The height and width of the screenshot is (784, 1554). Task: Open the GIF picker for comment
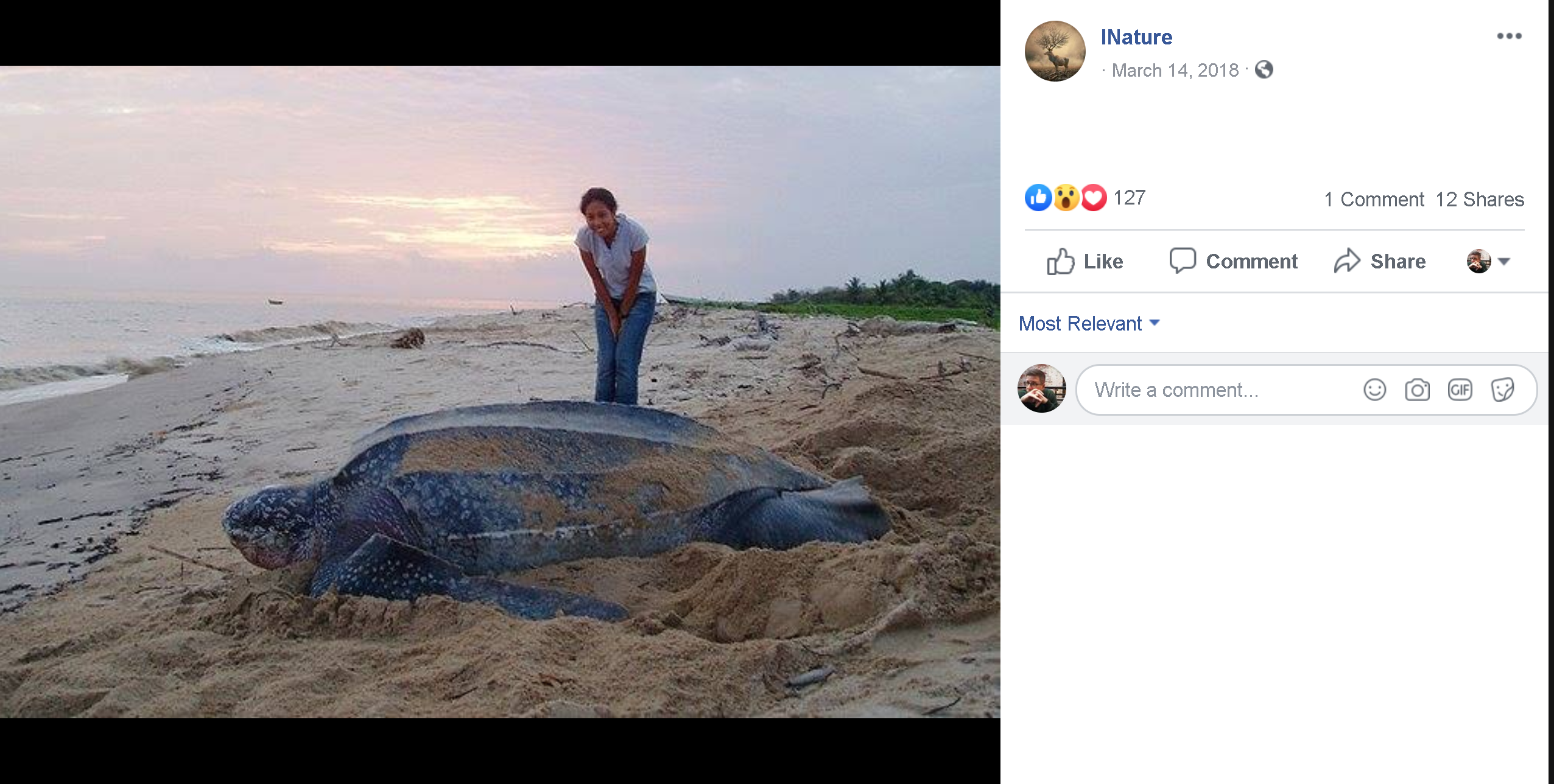coord(1460,390)
